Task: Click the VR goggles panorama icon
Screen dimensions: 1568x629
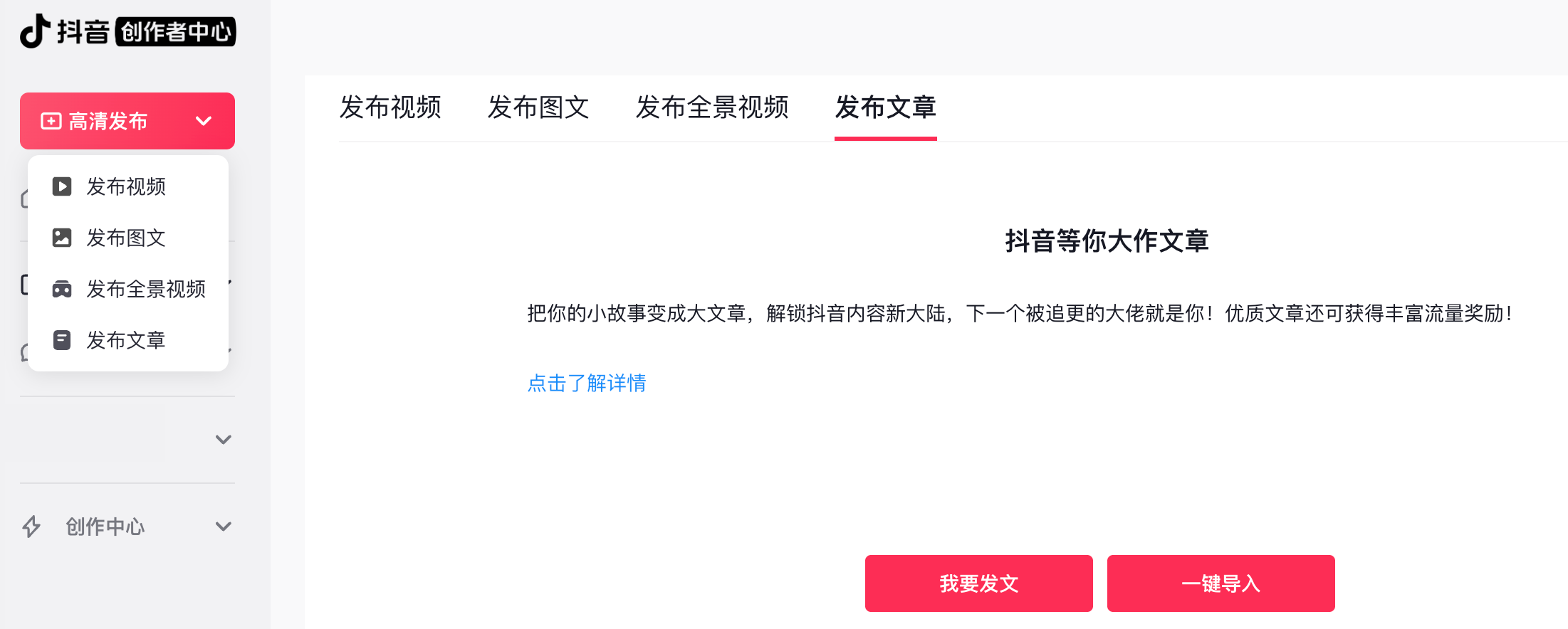Action: [62, 289]
